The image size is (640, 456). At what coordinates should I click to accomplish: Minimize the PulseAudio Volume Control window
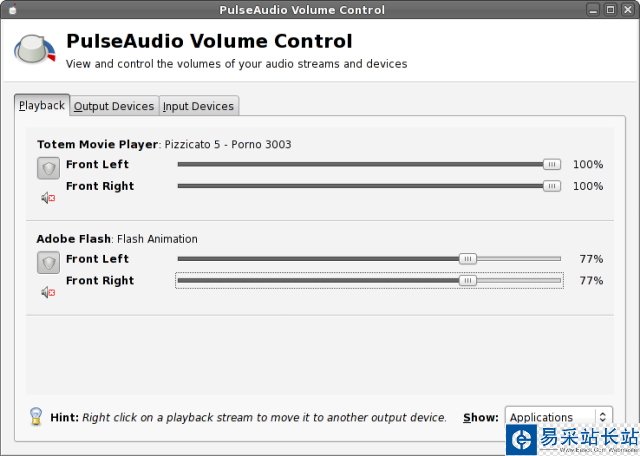(x=592, y=9)
